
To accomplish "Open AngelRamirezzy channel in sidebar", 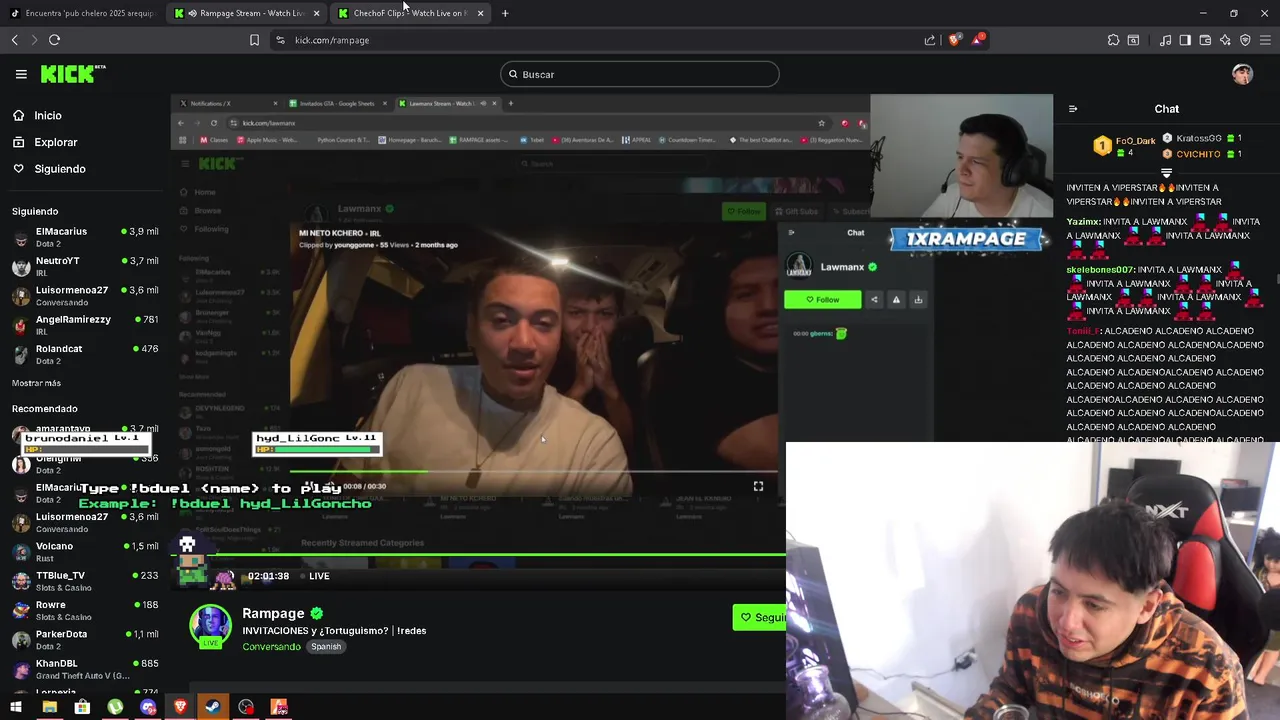I will [85, 325].
